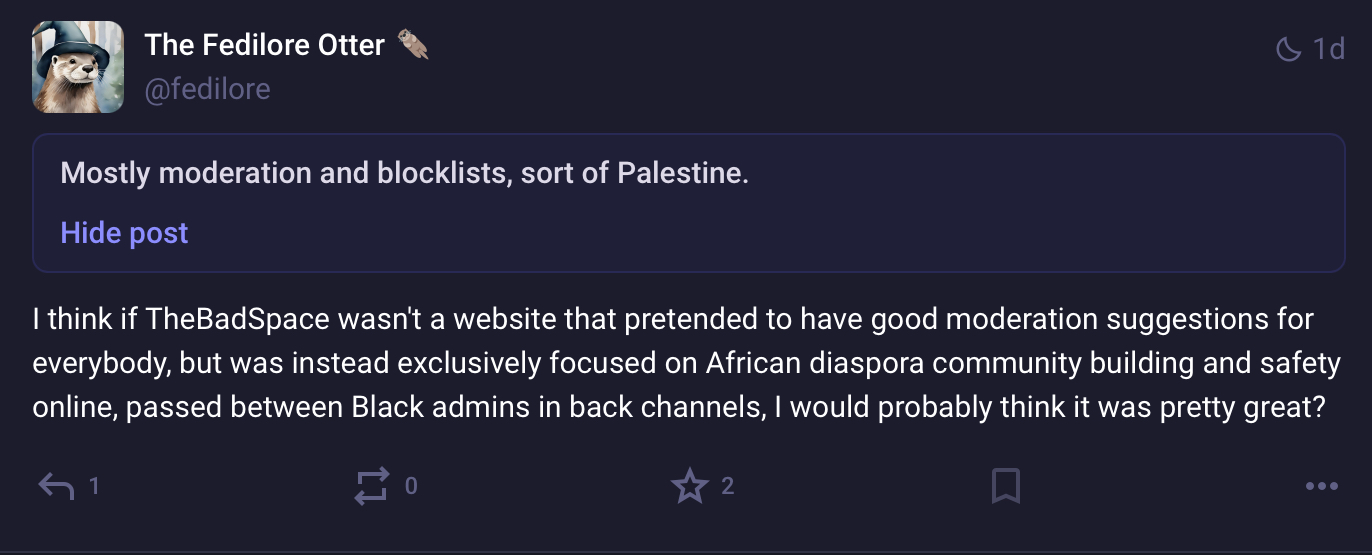Bookmark this post
This screenshot has height=555, width=1372.
click(x=1005, y=487)
